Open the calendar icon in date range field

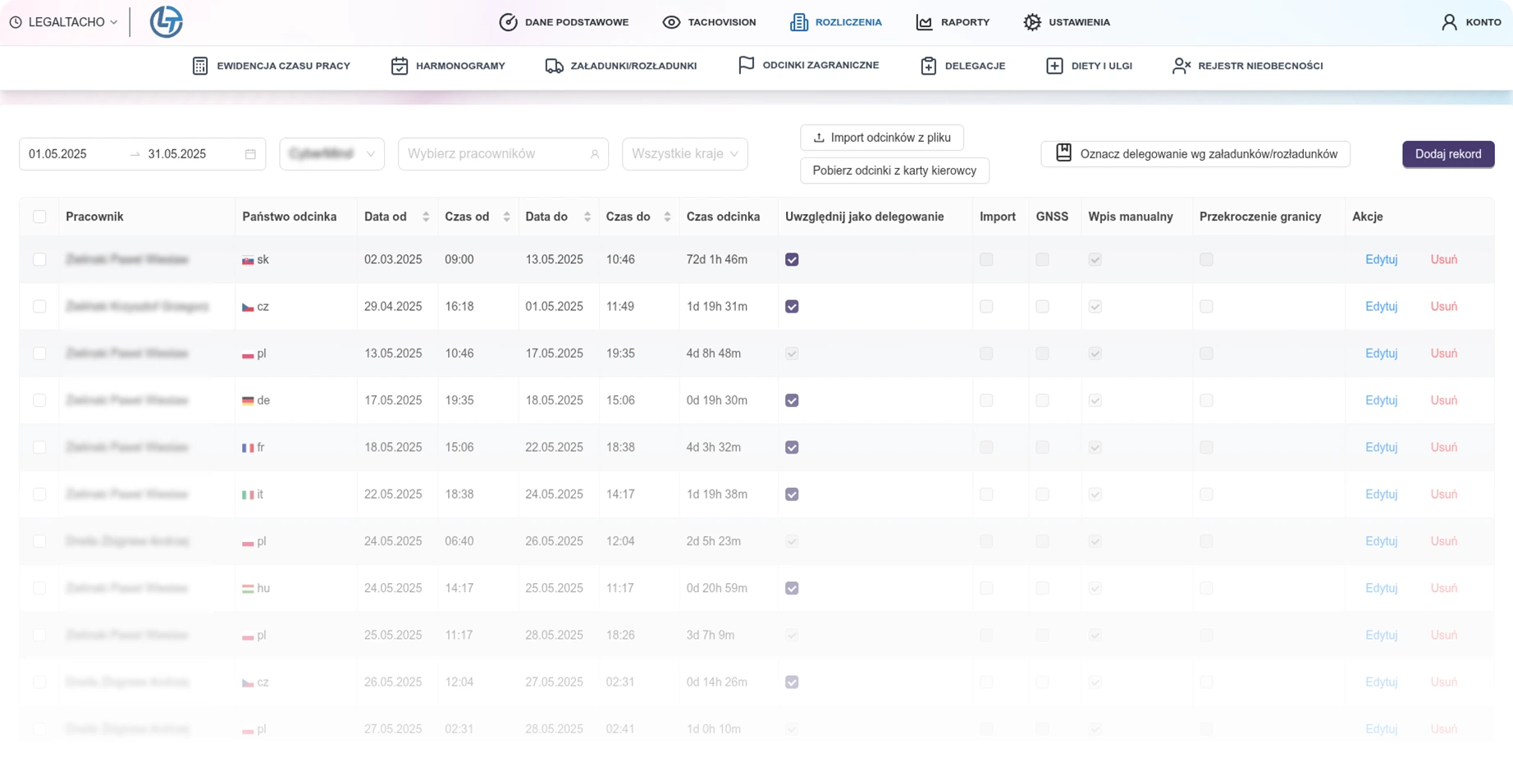(250, 154)
